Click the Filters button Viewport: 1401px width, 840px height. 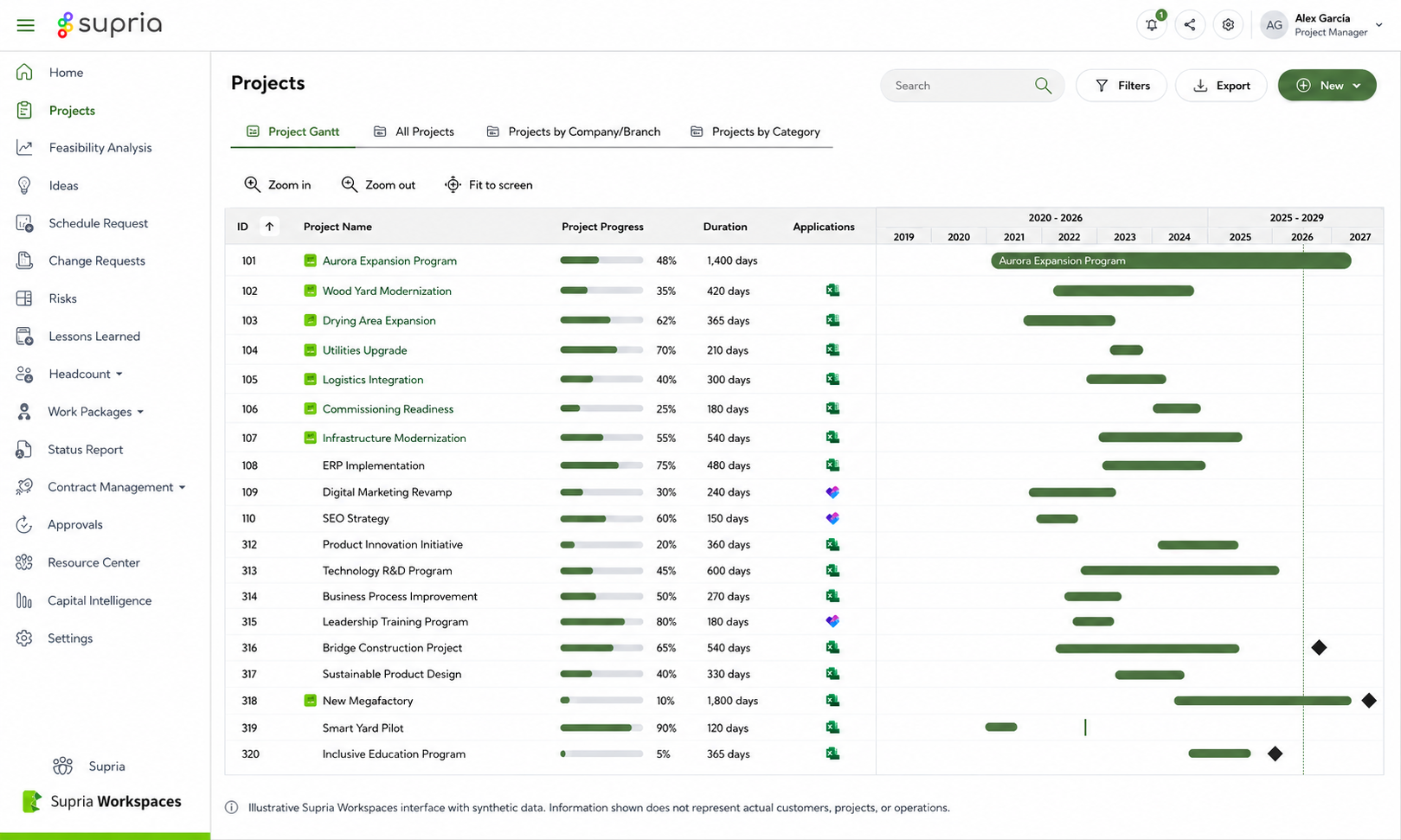coord(1121,86)
